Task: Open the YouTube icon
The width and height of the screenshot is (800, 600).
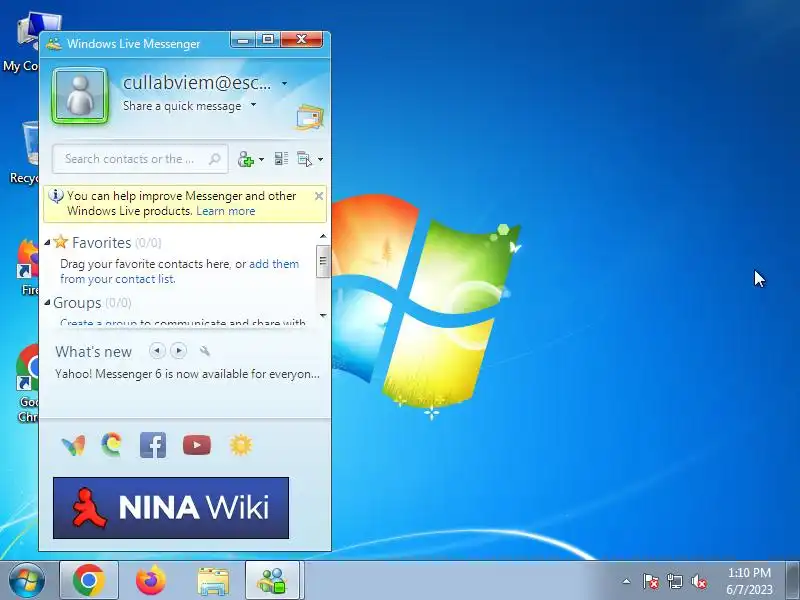Action: tap(197, 445)
